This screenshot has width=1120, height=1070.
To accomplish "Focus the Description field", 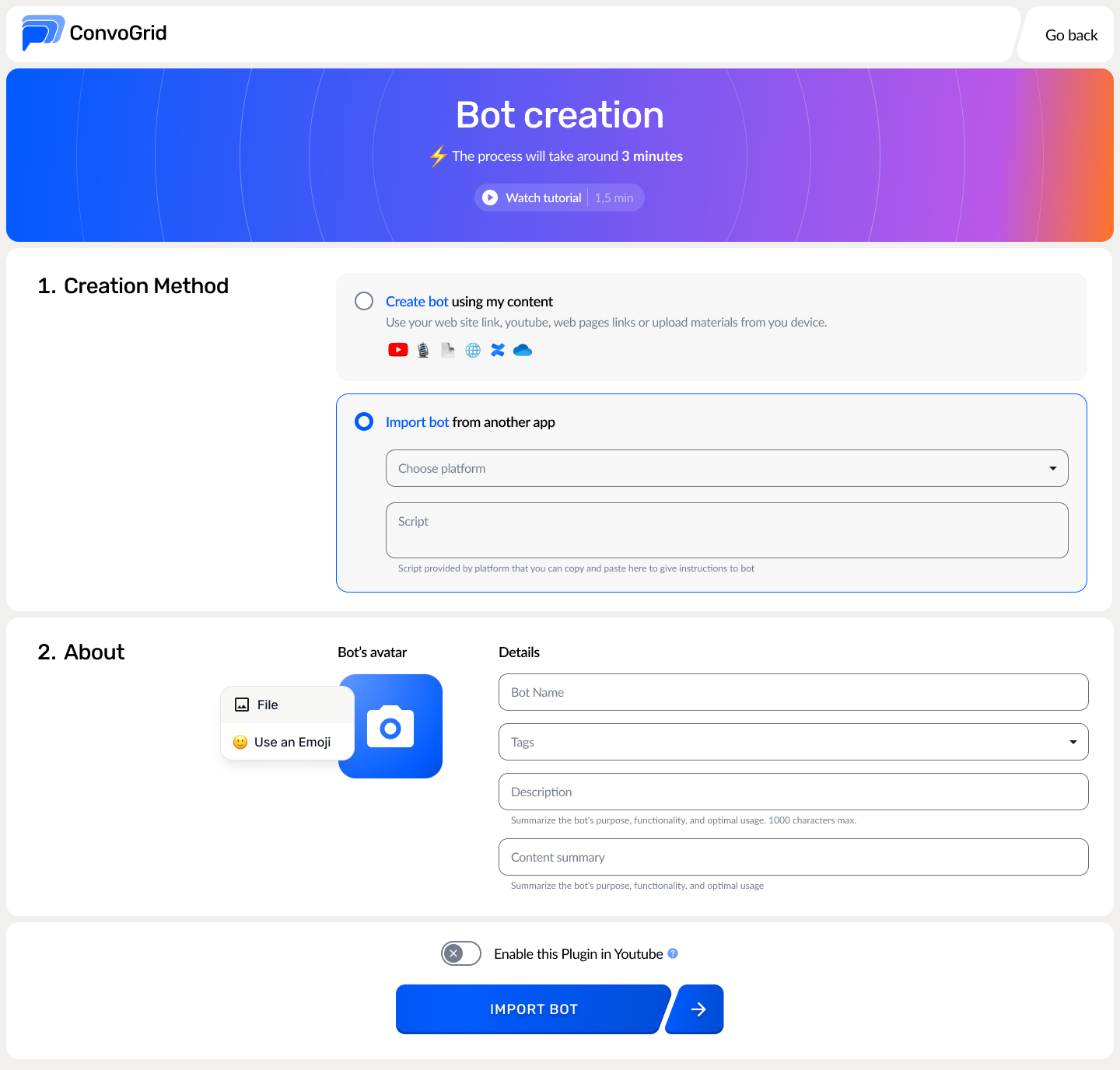I will (793, 792).
